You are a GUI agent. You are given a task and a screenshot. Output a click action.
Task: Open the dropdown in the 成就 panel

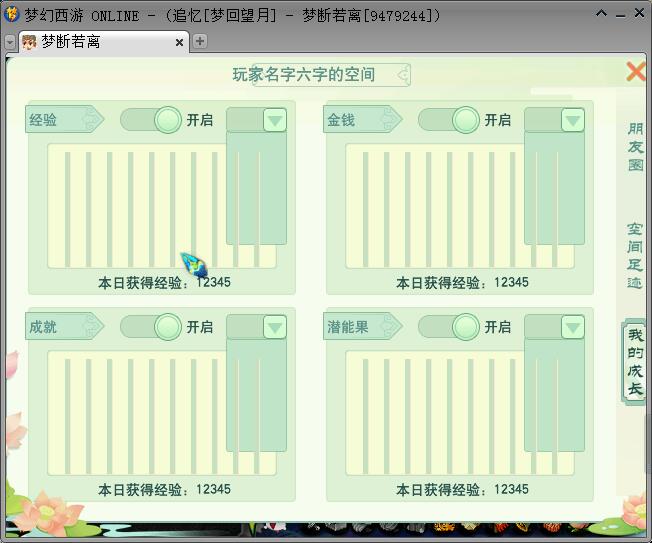[275, 327]
